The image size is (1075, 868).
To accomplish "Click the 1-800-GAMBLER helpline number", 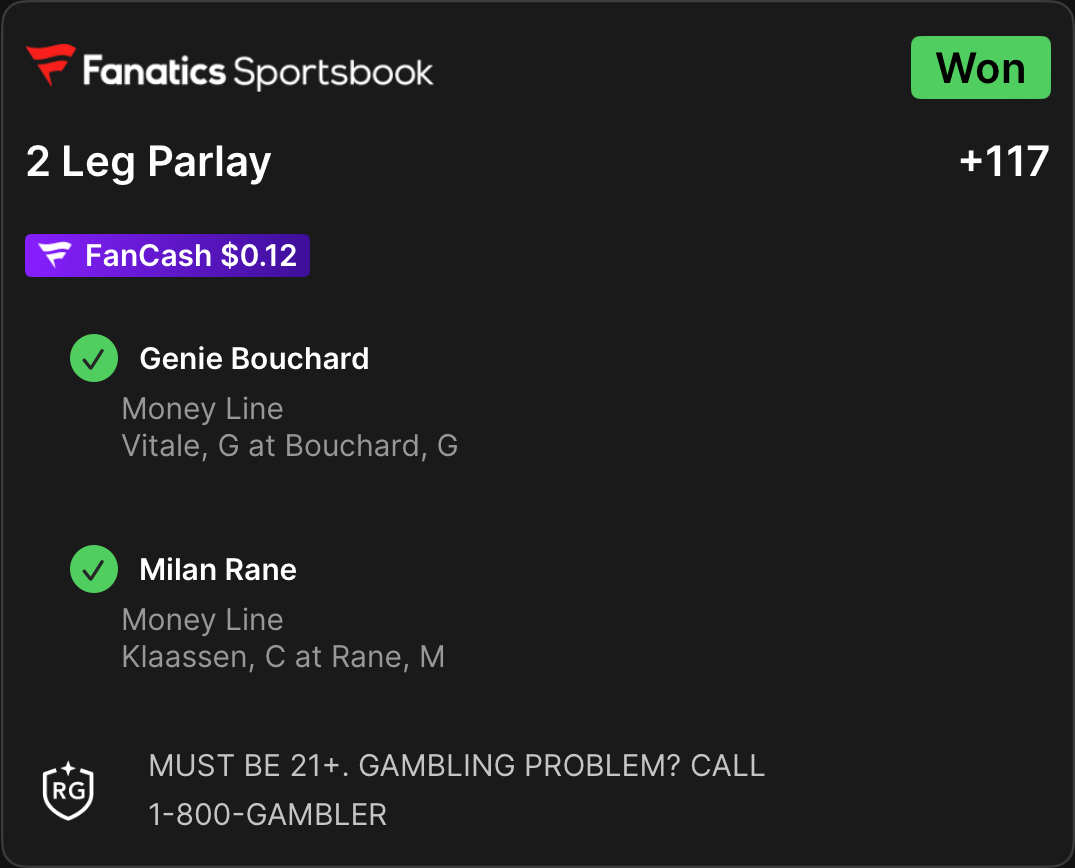I will pos(268,815).
